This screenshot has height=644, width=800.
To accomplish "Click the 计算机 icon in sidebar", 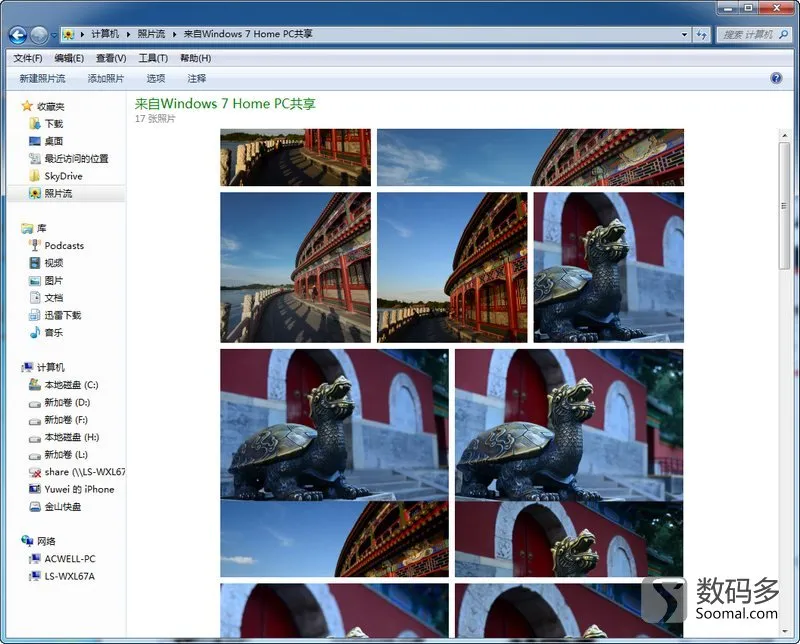I will click(27, 367).
